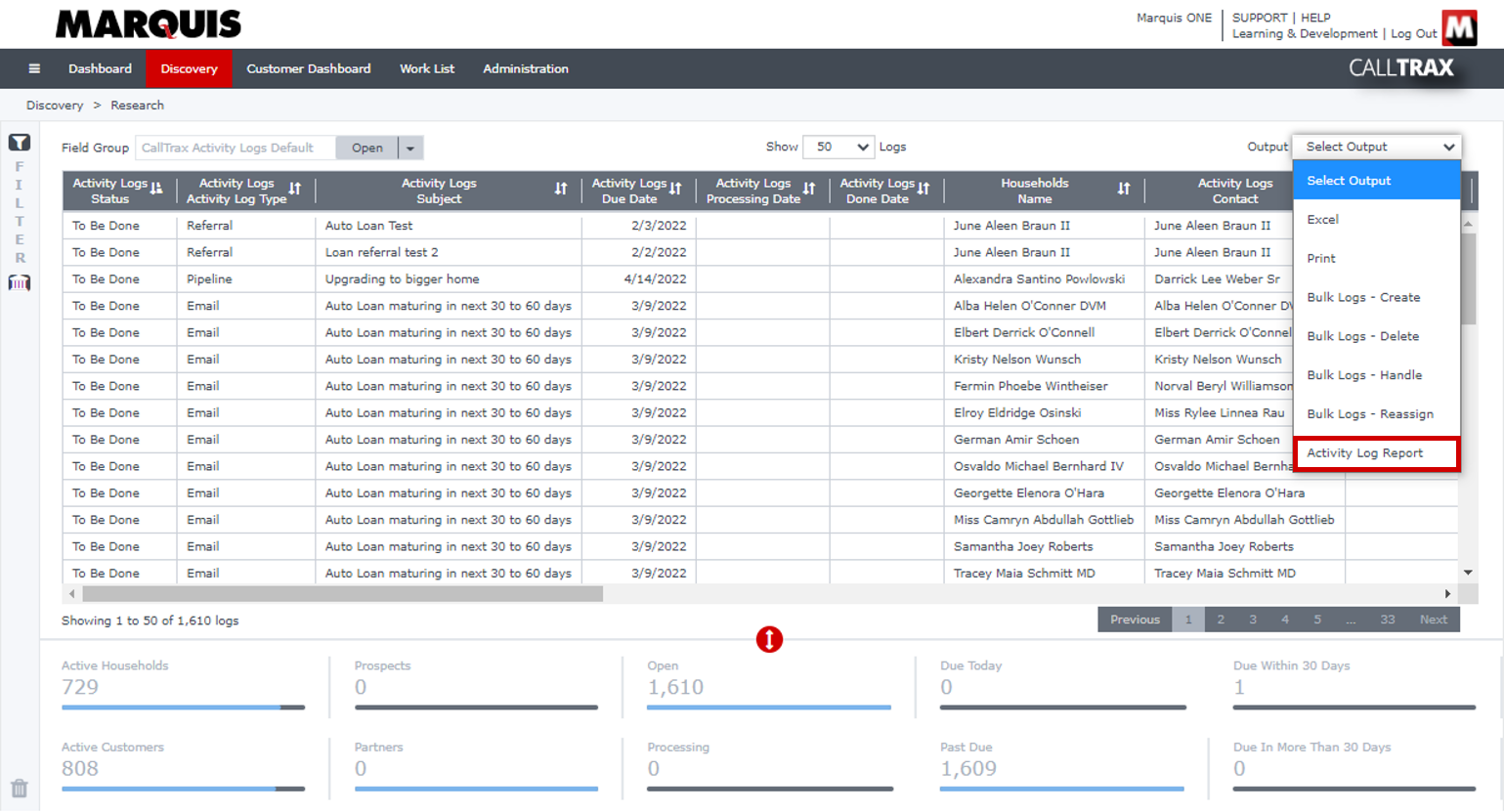Open the hamburger menu in the navigation bar

coord(35,68)
